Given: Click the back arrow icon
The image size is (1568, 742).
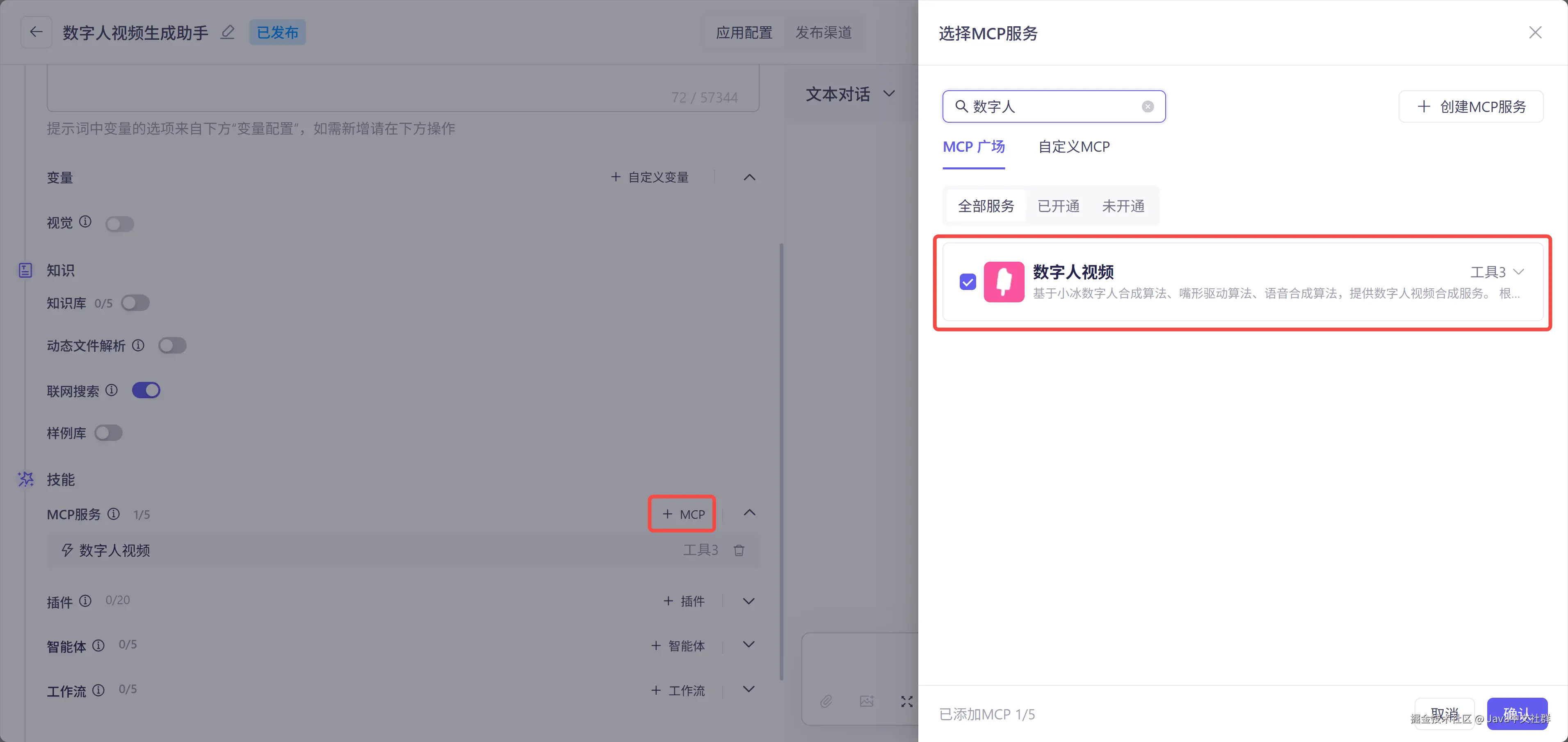Looking at the screenshot, I should click(36, 32).
